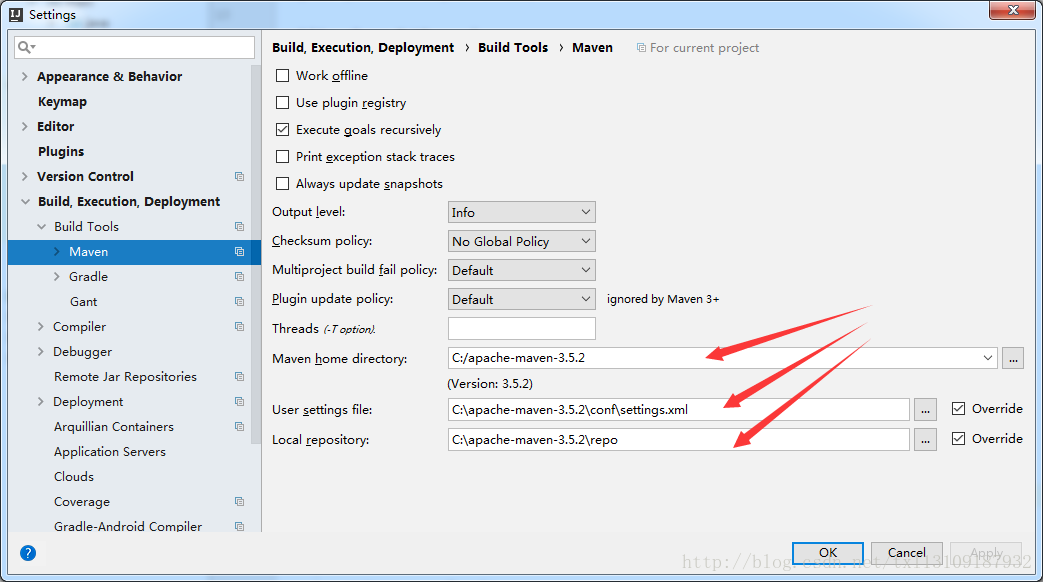
Task: Click project-level icon beside Gradle-Android Compiler
Action: click(x=239, y=526)
